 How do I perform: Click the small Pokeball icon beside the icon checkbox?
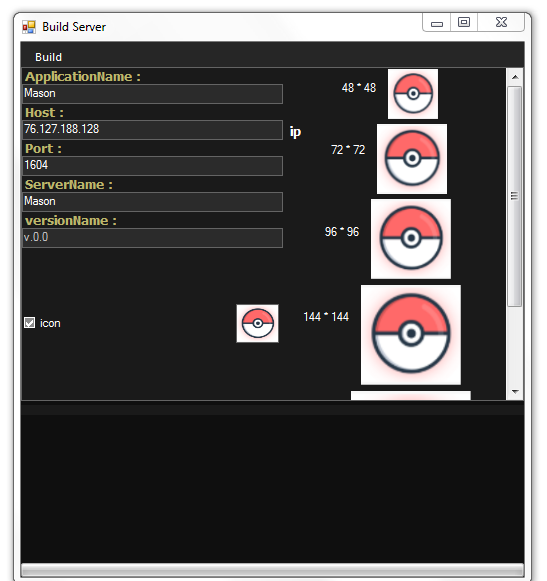tap(257, 323)
